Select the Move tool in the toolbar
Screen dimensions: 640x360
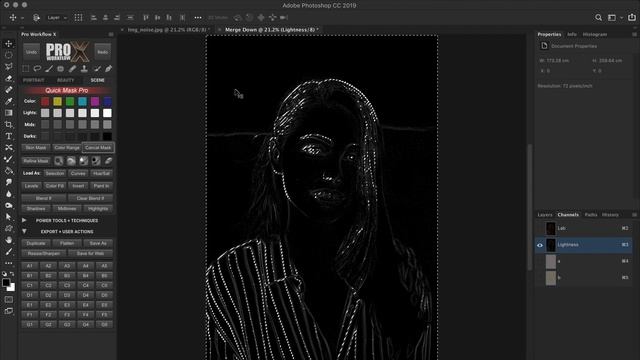point(9,44)
